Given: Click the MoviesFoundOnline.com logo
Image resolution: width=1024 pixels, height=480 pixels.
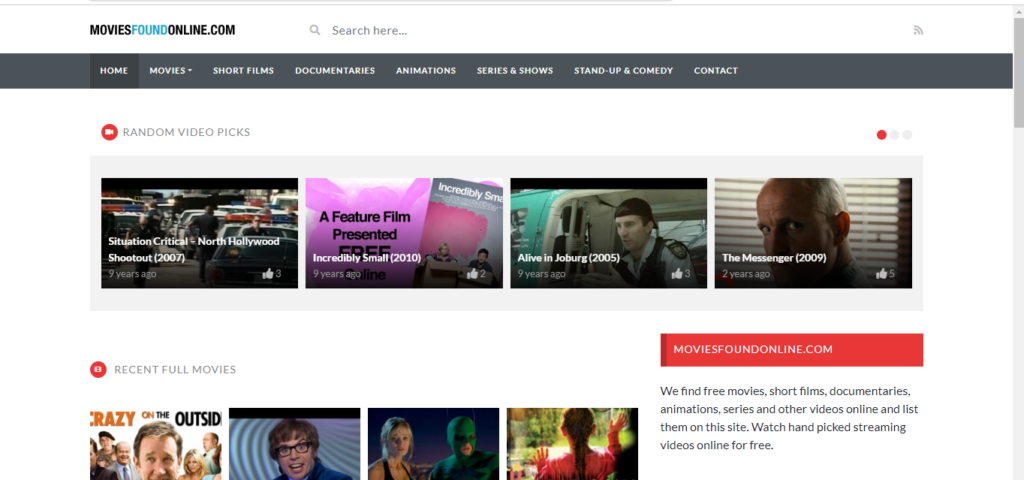Looking at the screenshot, I should 162,30.
